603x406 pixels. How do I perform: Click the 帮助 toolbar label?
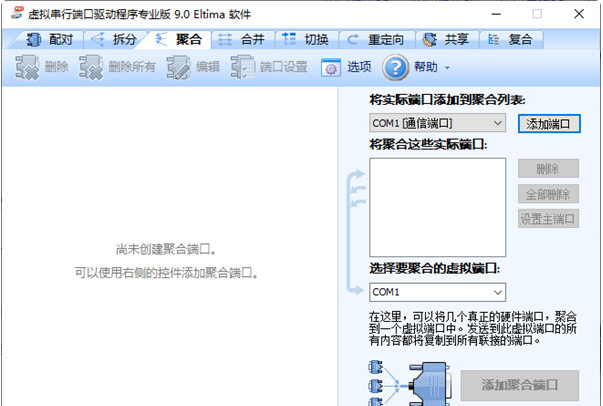(426, 67)
